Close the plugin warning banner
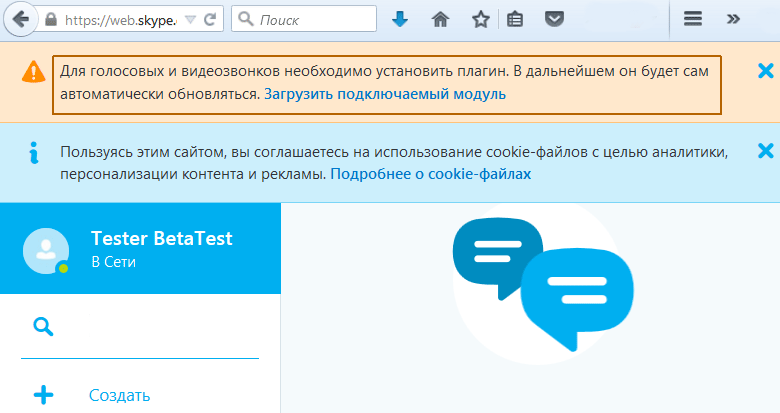The height and width of the screenshot is (413, 780). 765,70
